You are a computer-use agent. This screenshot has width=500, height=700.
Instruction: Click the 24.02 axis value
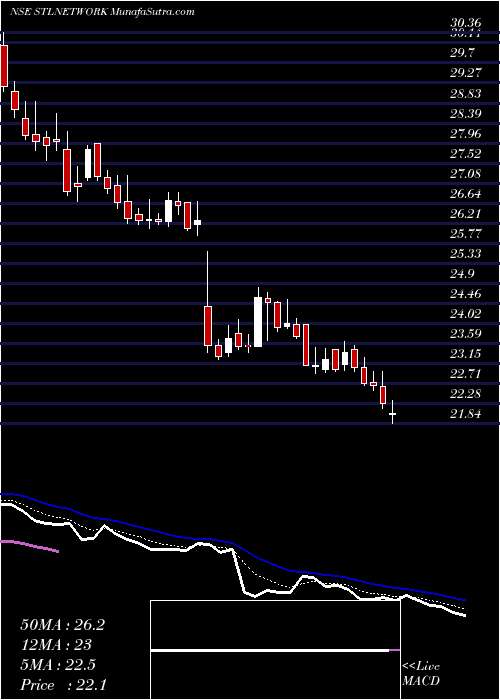click(x=466, y=313)
